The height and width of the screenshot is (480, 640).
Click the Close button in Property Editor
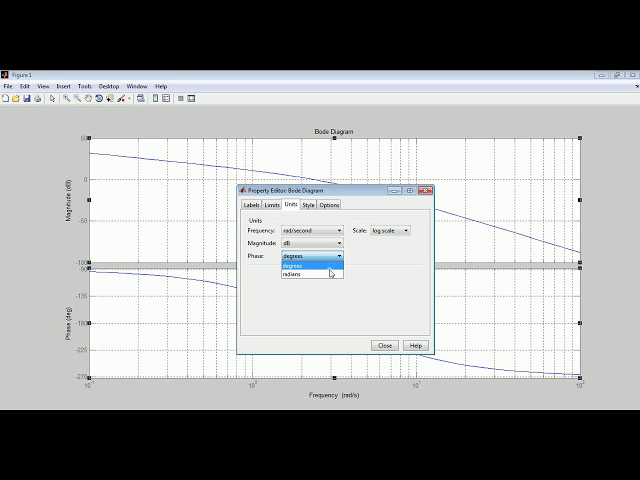coord(385,346)
